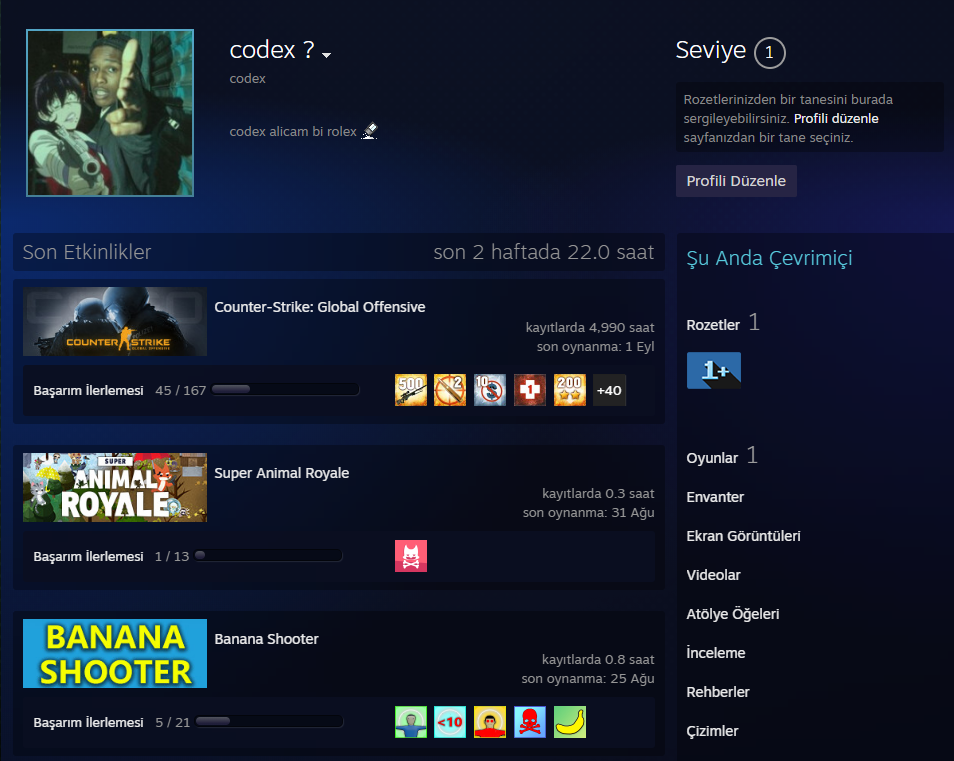Click the Seviye level heading

tap(711, 50)
